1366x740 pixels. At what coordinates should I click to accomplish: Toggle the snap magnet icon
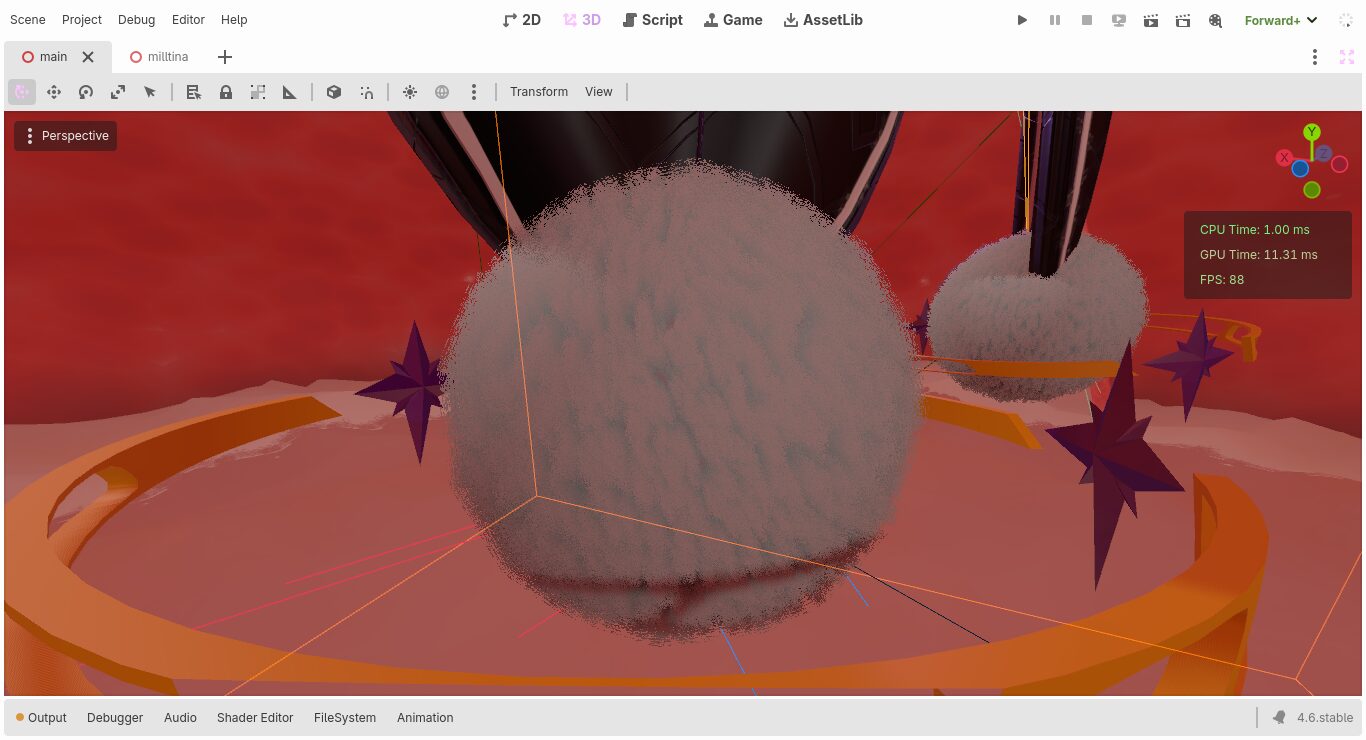coord(367,92)
